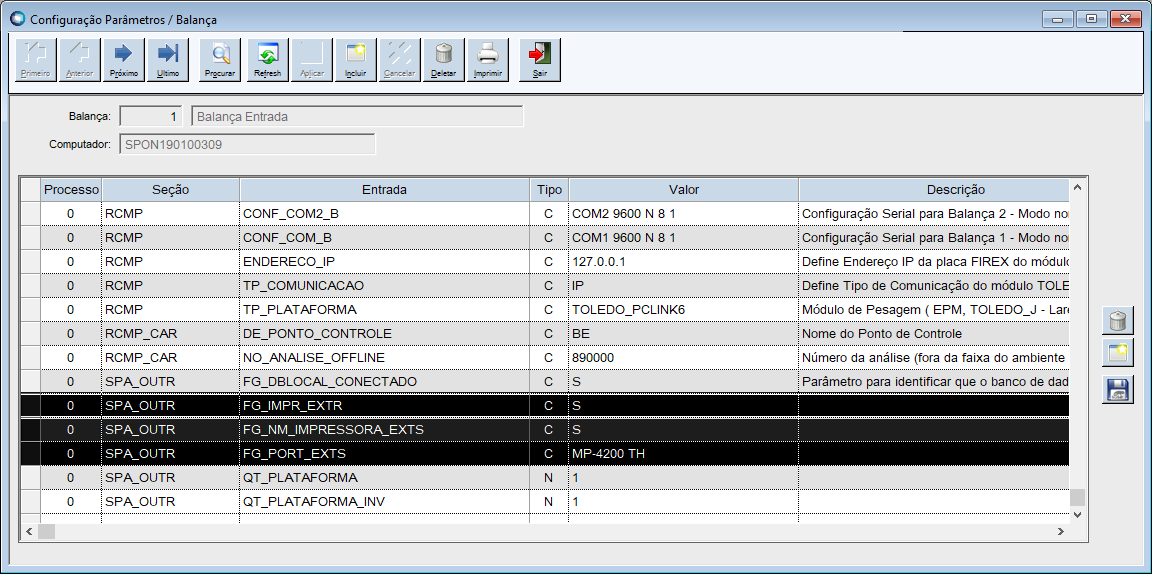Image resolution: width=1152 pixels, height=574 pixels.
Task: Select the FG_DBLOCAL_CONECTADO entry cell
Action: pos(384,381)
